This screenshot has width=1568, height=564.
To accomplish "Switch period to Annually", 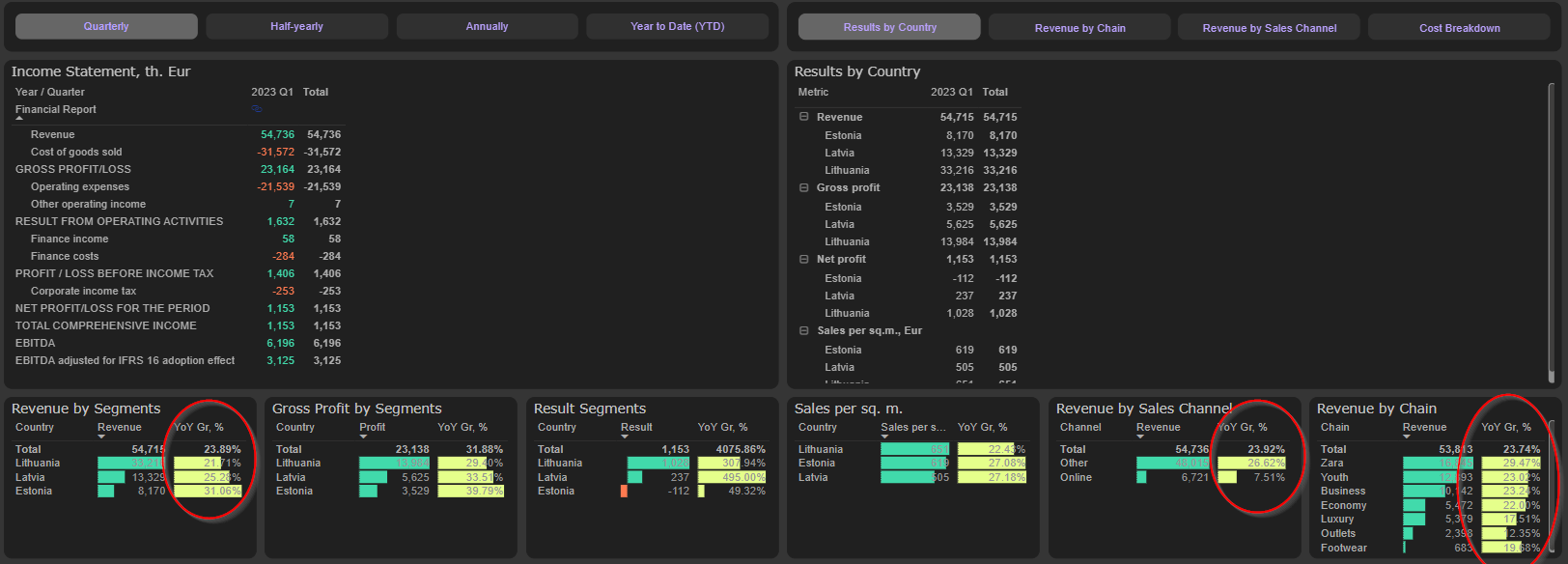I will (x=487, y=26).
